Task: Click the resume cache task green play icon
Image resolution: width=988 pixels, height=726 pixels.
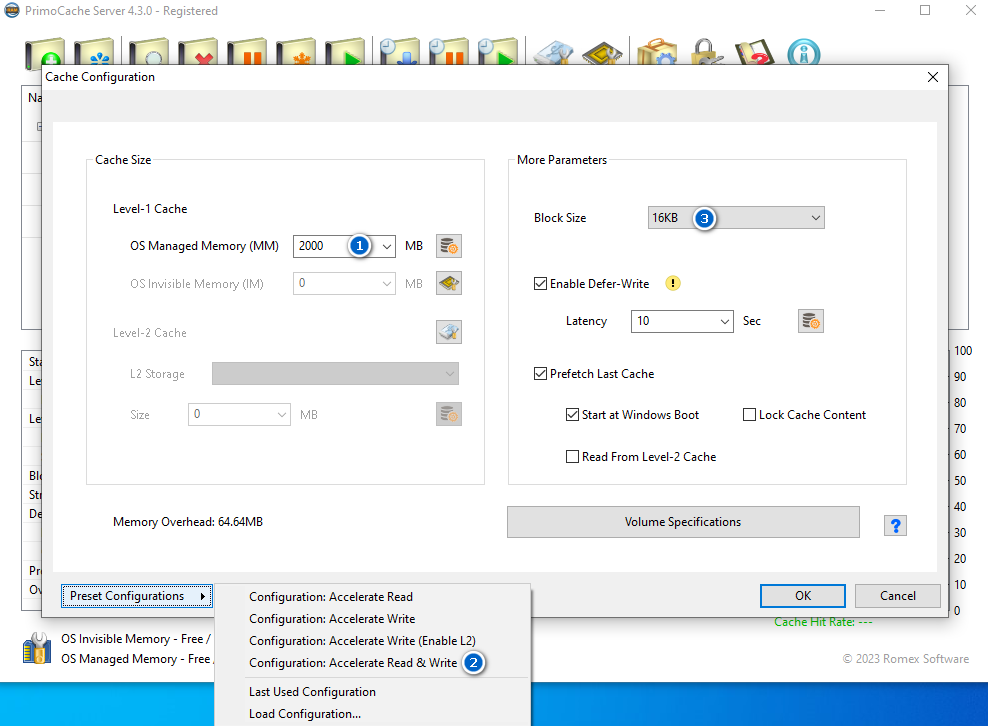Action: (345, 52)
